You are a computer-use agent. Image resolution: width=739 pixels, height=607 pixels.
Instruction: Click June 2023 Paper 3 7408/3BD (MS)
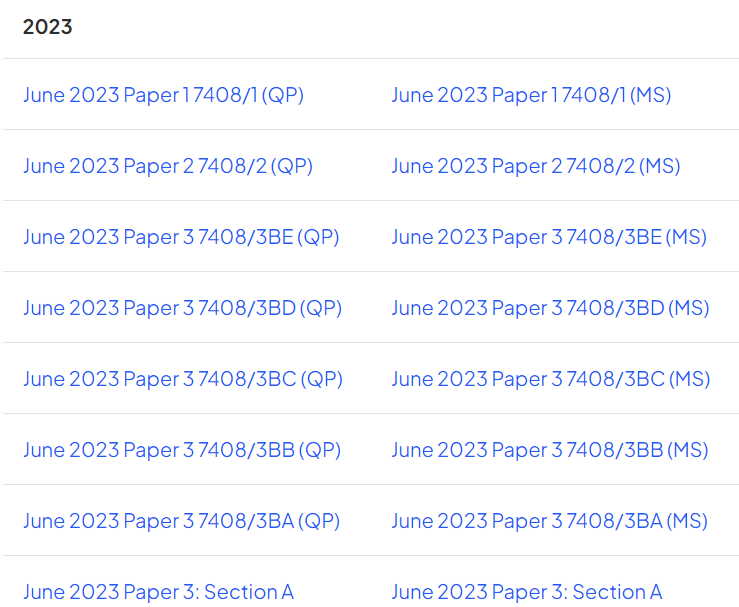551,309
